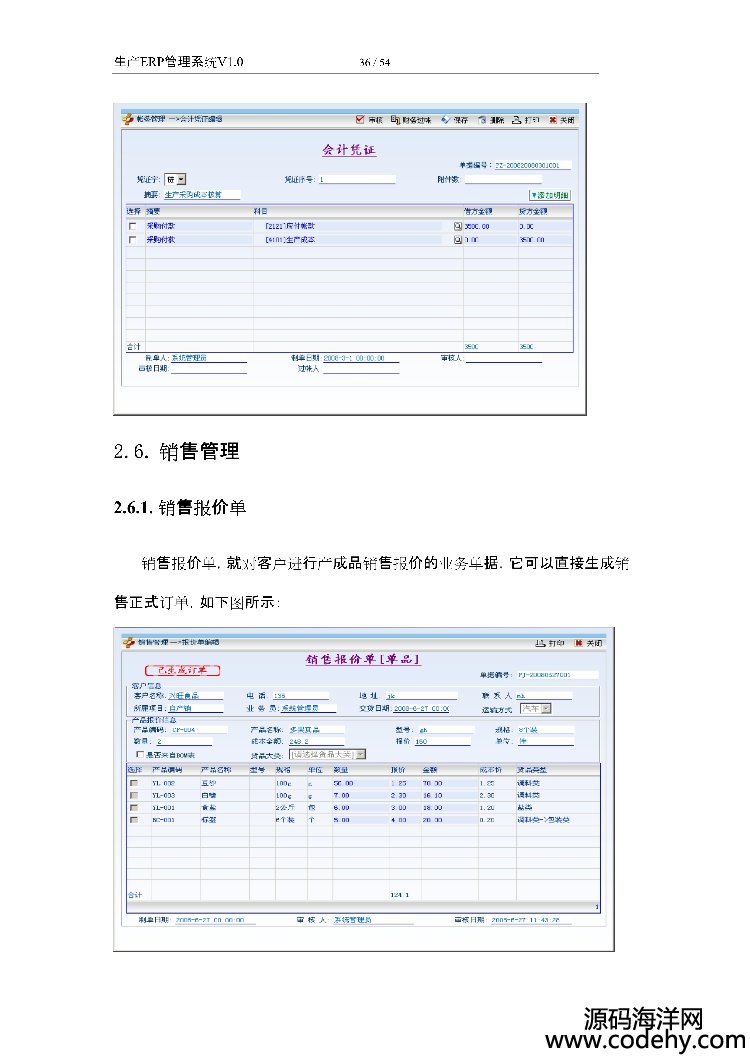The width and height of the screenshot is (750, 1060).
Task: Click the 审核 (audit) checkmark toolbar icon
Action: (x=360, y=120)
